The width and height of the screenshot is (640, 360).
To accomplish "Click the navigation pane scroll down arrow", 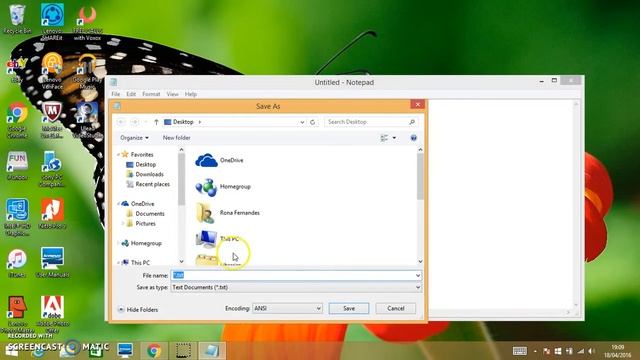I will click(182, 262).
